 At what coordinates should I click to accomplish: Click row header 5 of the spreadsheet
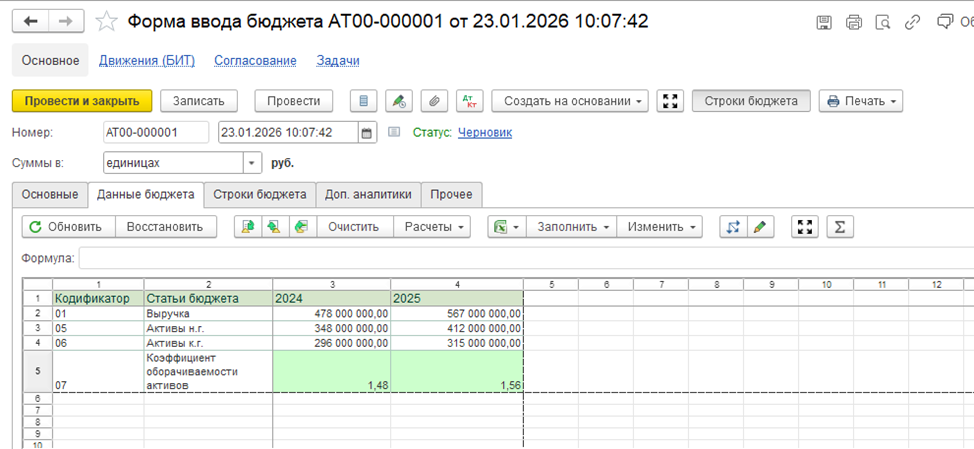(x=38, y=371)
